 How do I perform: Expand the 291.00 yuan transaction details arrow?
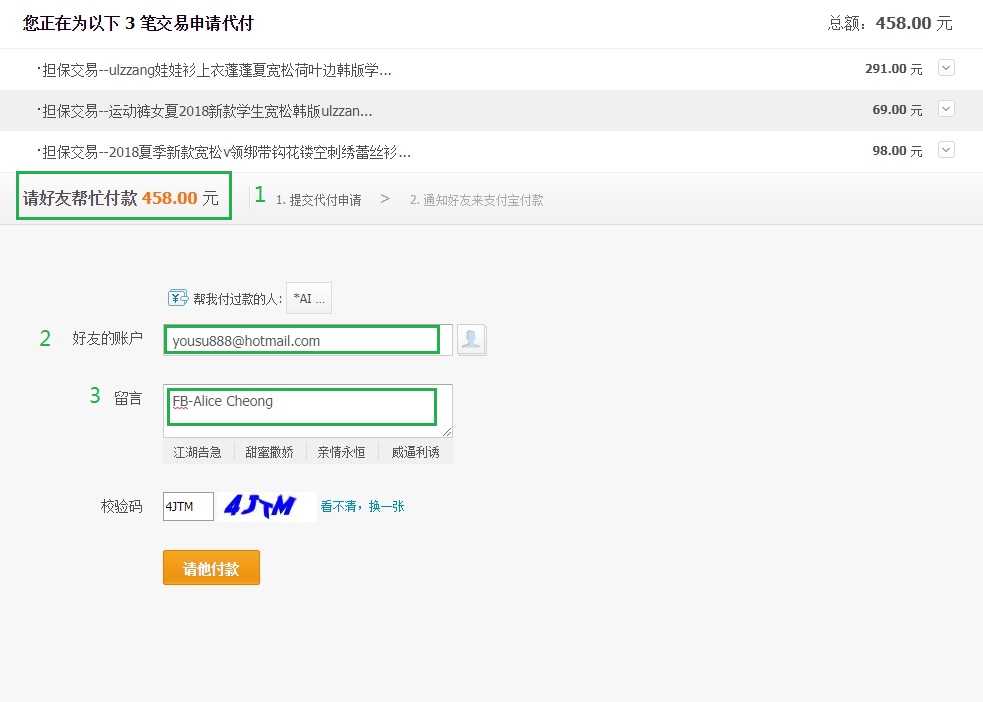[x=946, y=68]
